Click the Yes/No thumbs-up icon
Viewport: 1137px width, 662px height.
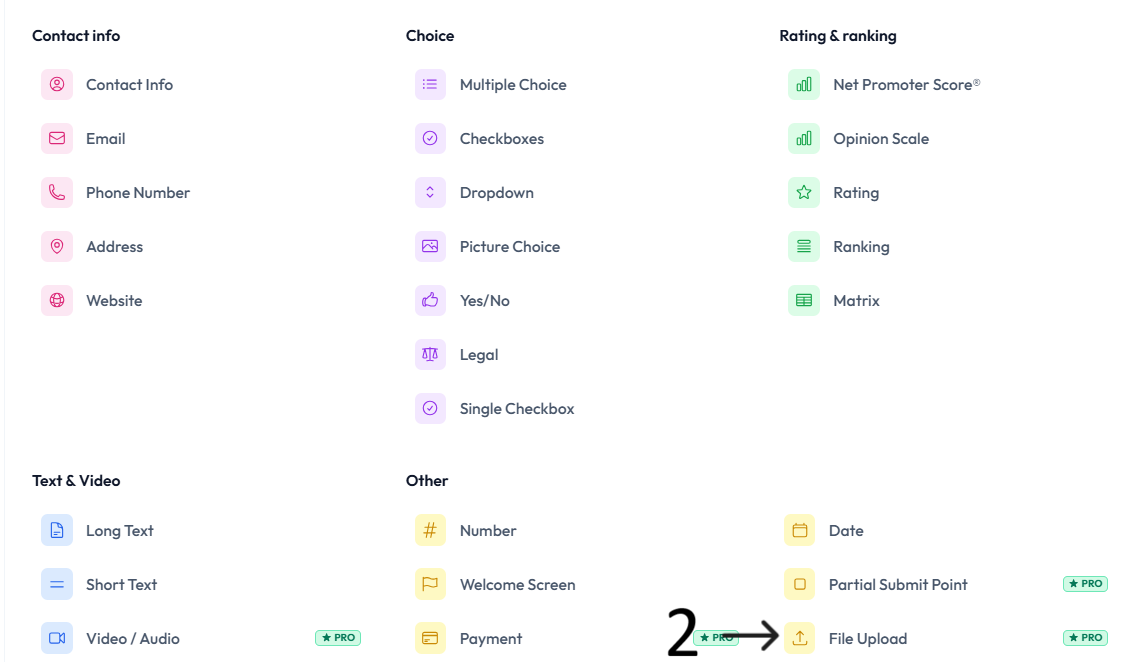(430, 300)
